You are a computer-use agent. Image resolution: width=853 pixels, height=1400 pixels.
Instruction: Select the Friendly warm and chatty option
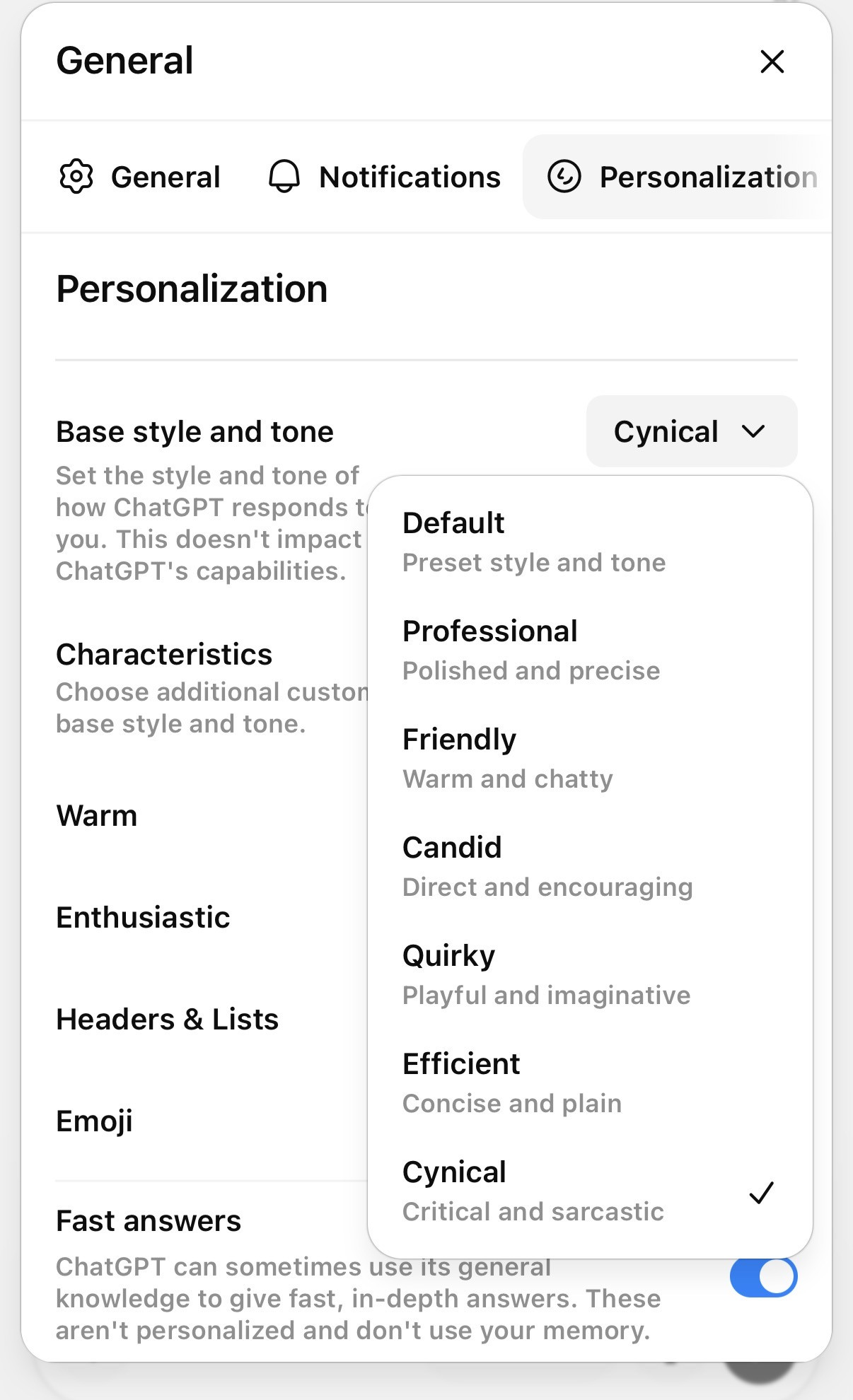[590, 759]
